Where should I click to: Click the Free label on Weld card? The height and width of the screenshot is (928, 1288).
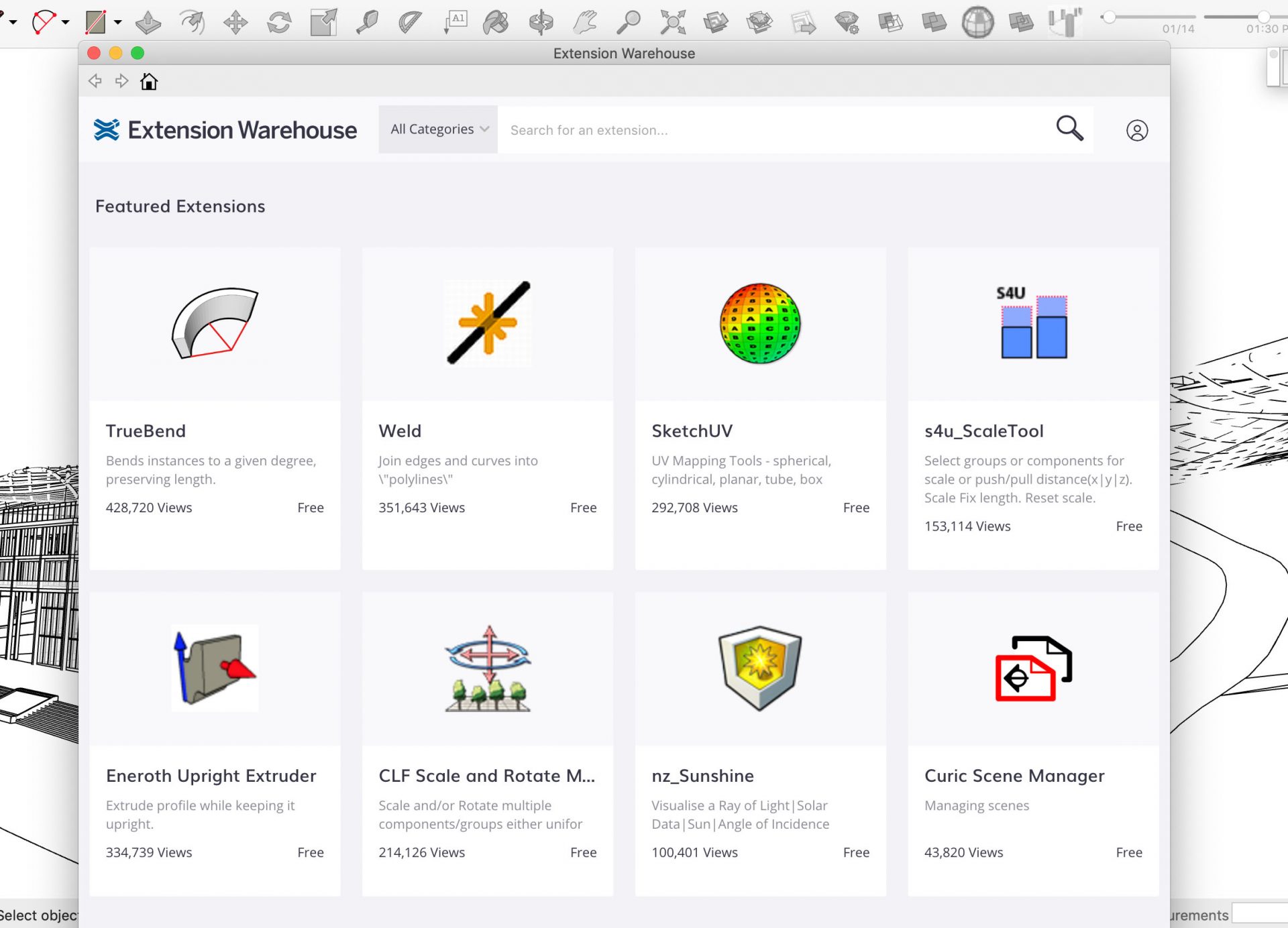583,508
